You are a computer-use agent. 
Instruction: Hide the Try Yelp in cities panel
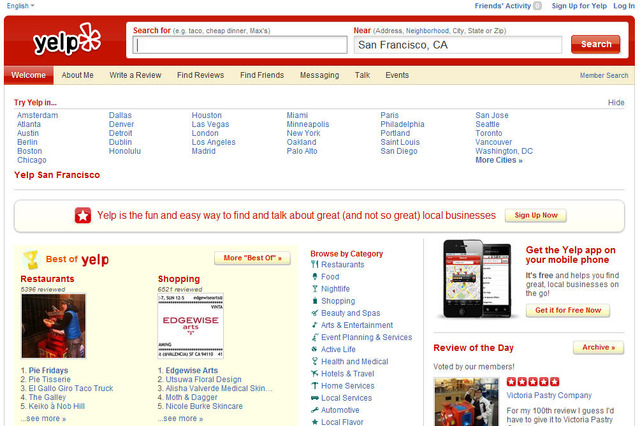pyautogui.click(x=616, y=103)
